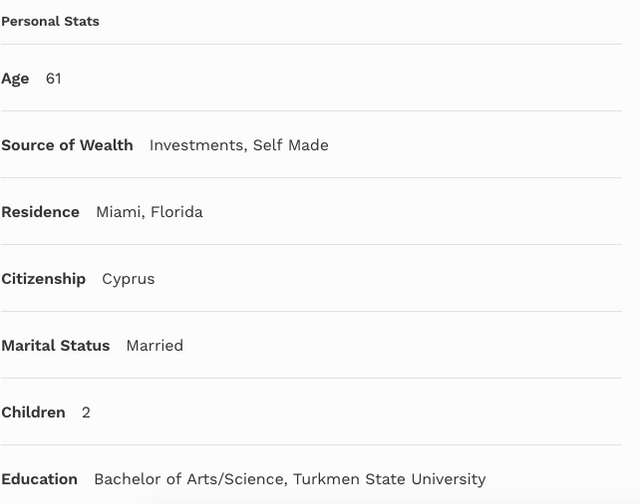Viewport: 640px width, 504px height.
Task: Select the Married value
Action: point(155,345)
